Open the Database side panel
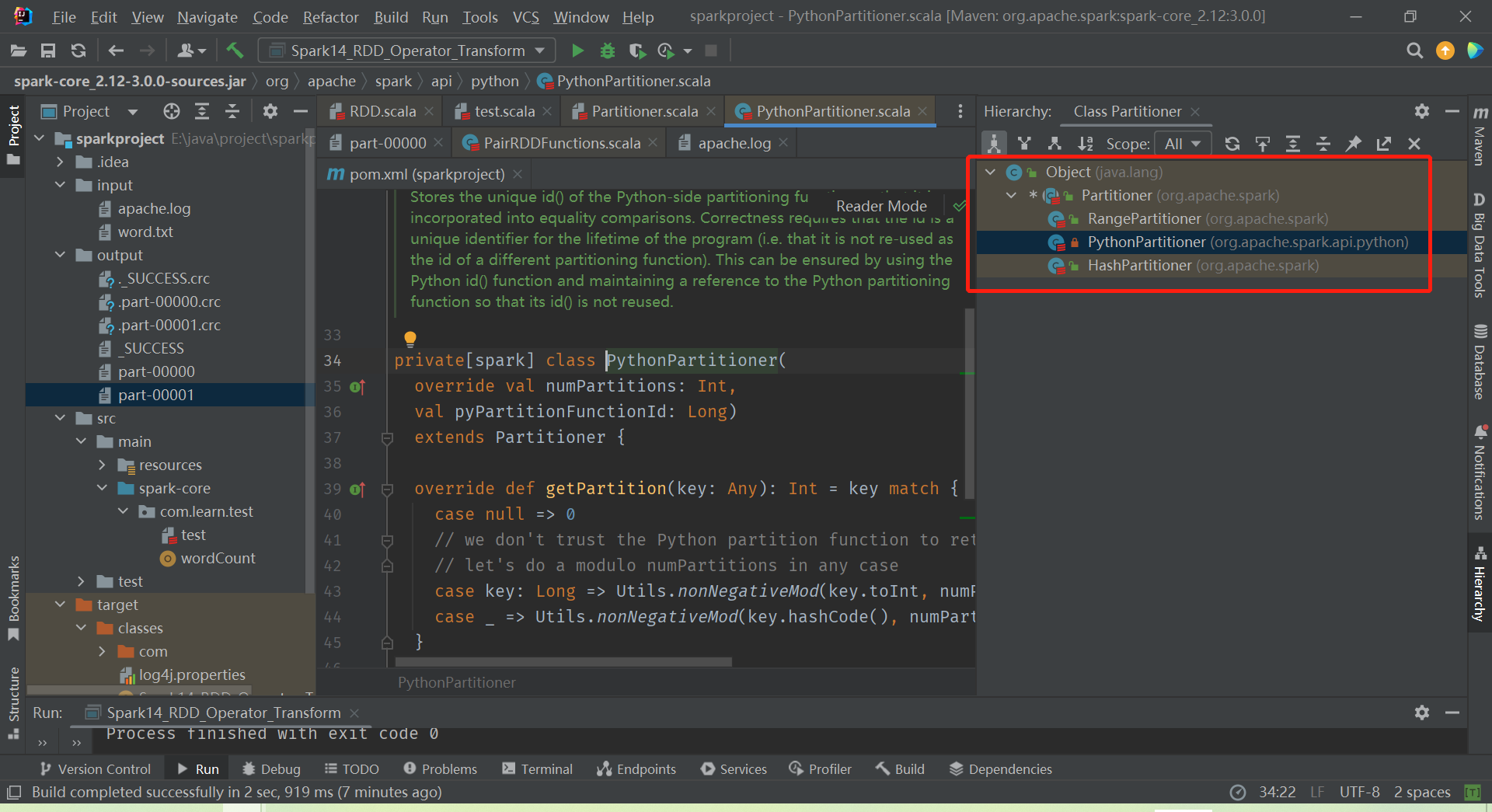 click(x=1480, y=361)
